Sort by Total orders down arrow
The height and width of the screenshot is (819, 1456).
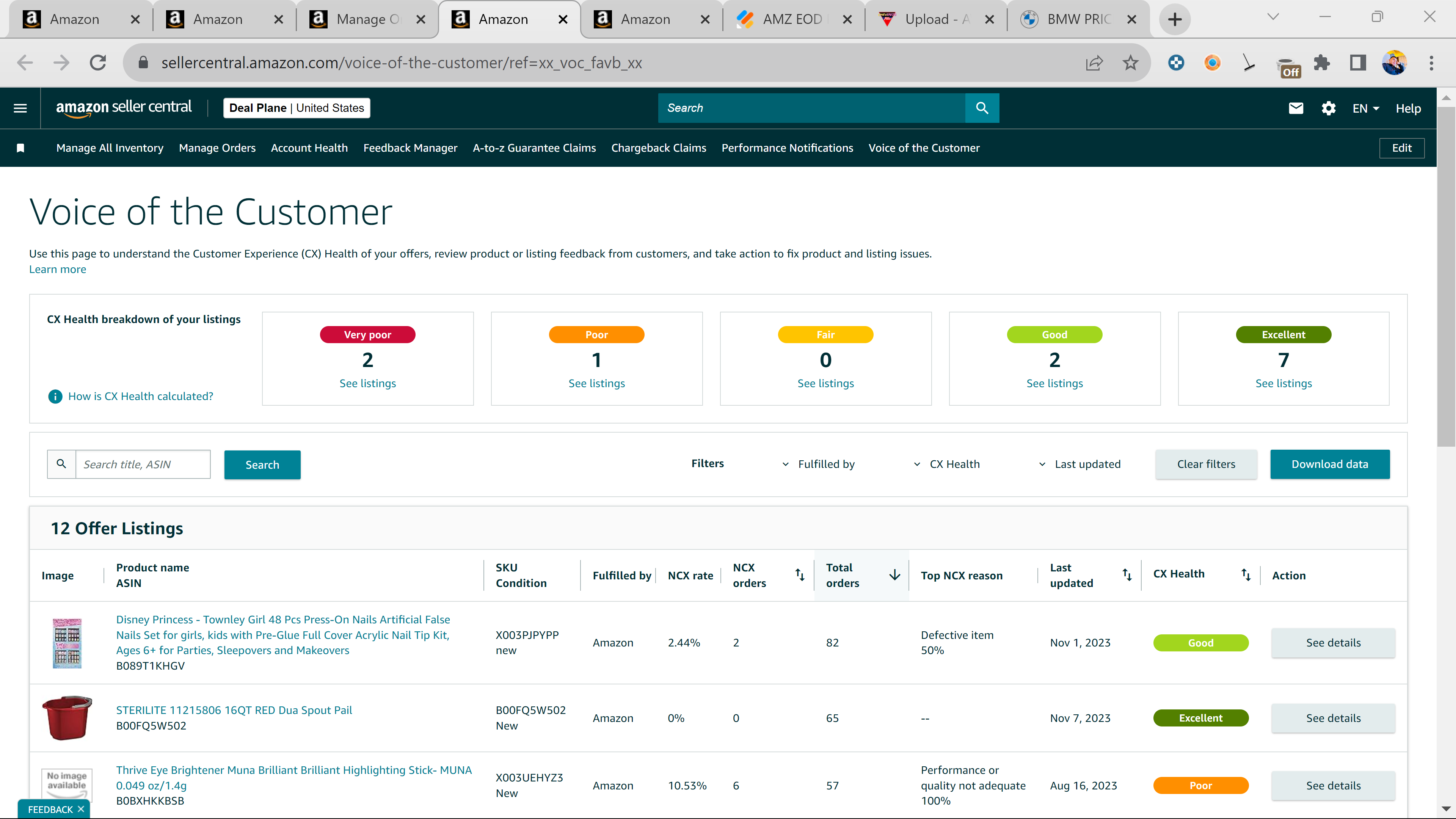click(894, 575)
